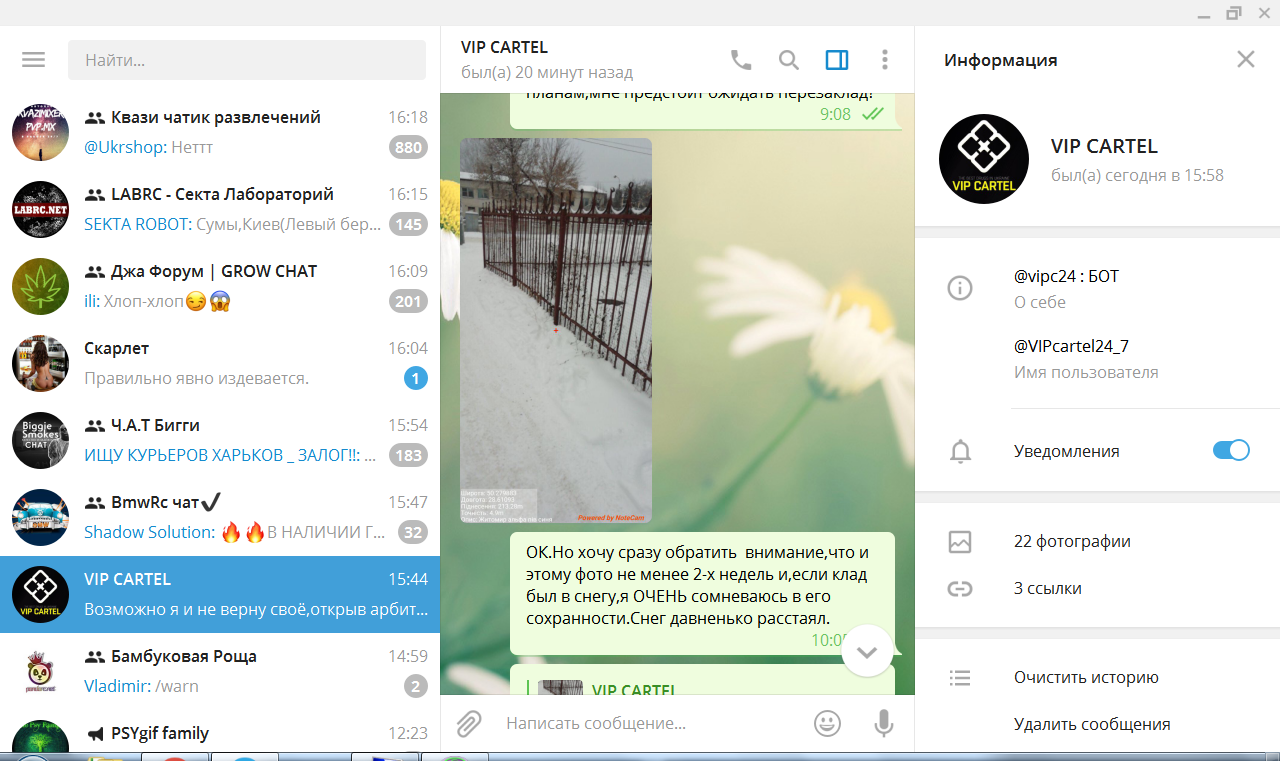This screenshot has height=761, width=1280.
Task: Click 'был(а) сегодня в 15:58' status text
Action: tap(1137, 175)
